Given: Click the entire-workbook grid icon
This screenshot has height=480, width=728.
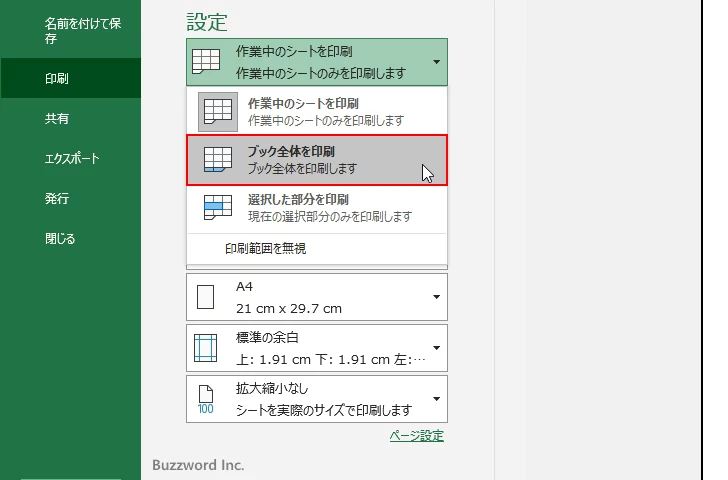Looking at the screenshot, I should pyautogui.click(x=218, y=160).
